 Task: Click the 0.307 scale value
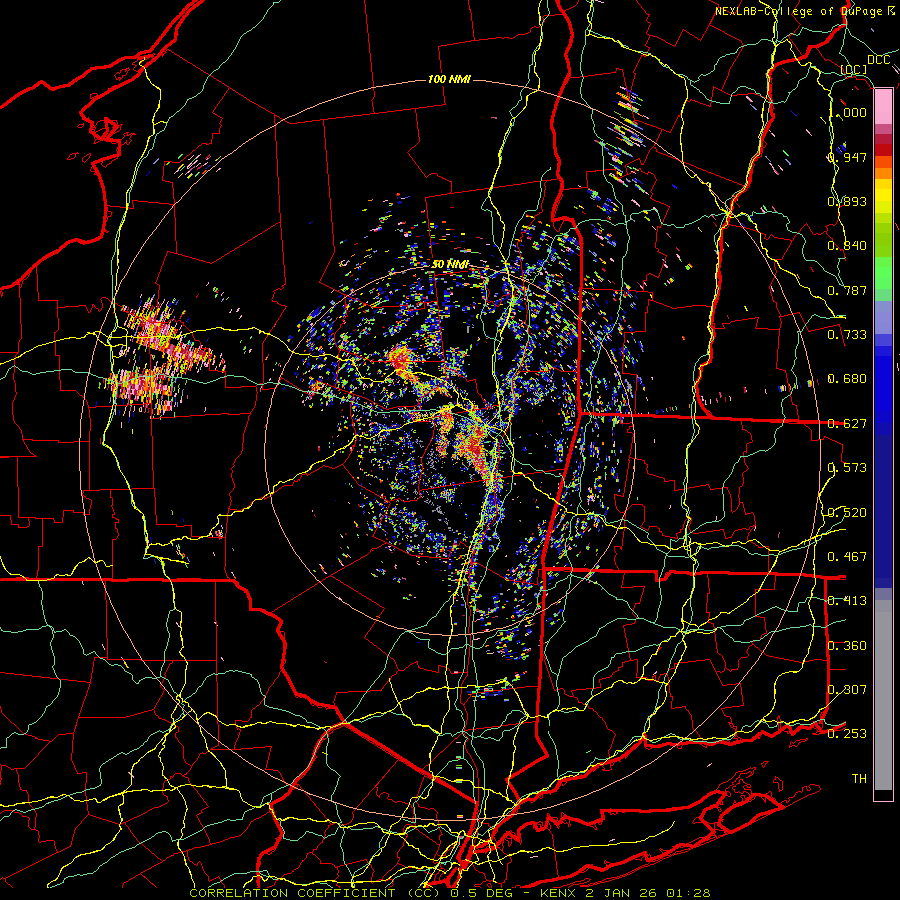click(x=847, y=690)
